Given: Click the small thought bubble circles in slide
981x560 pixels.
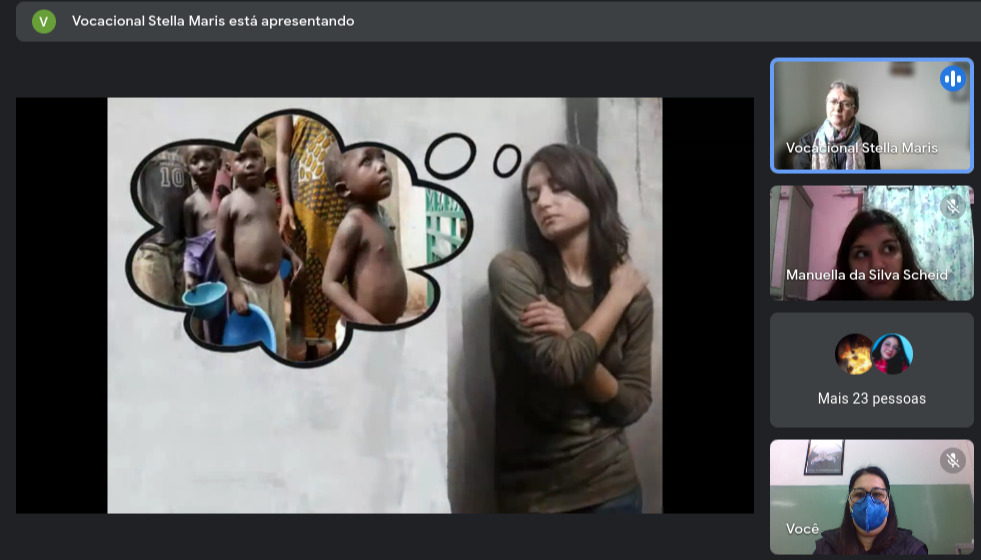Looking at the screenshot, I should (x=472, y=156).
